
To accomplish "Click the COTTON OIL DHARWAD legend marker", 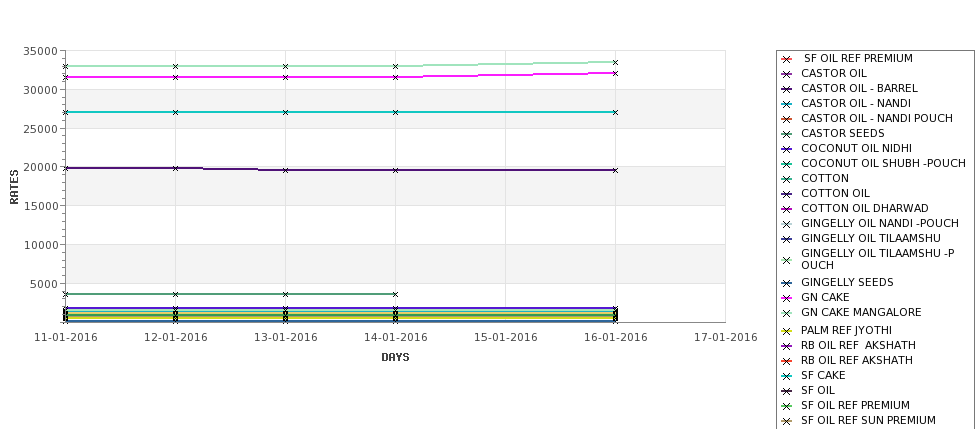I will pos(786,209).
